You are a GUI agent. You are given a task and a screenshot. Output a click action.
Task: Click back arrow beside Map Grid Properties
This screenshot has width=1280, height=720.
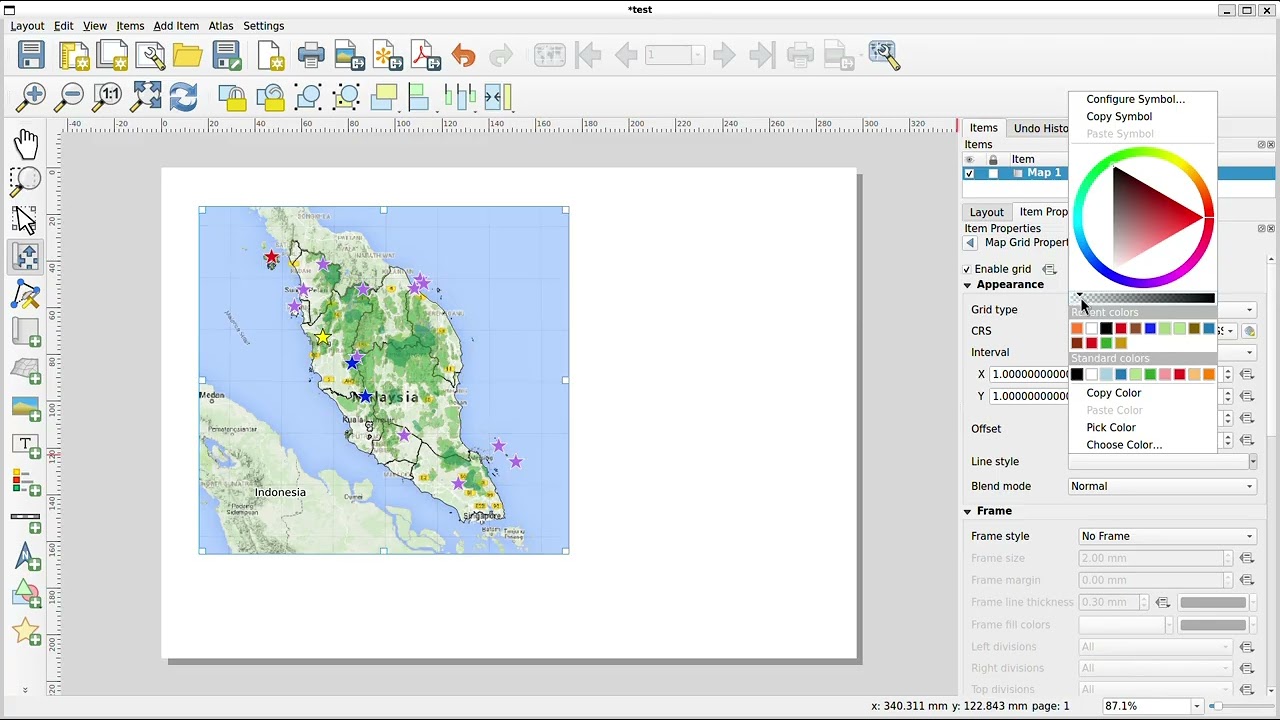969,243
